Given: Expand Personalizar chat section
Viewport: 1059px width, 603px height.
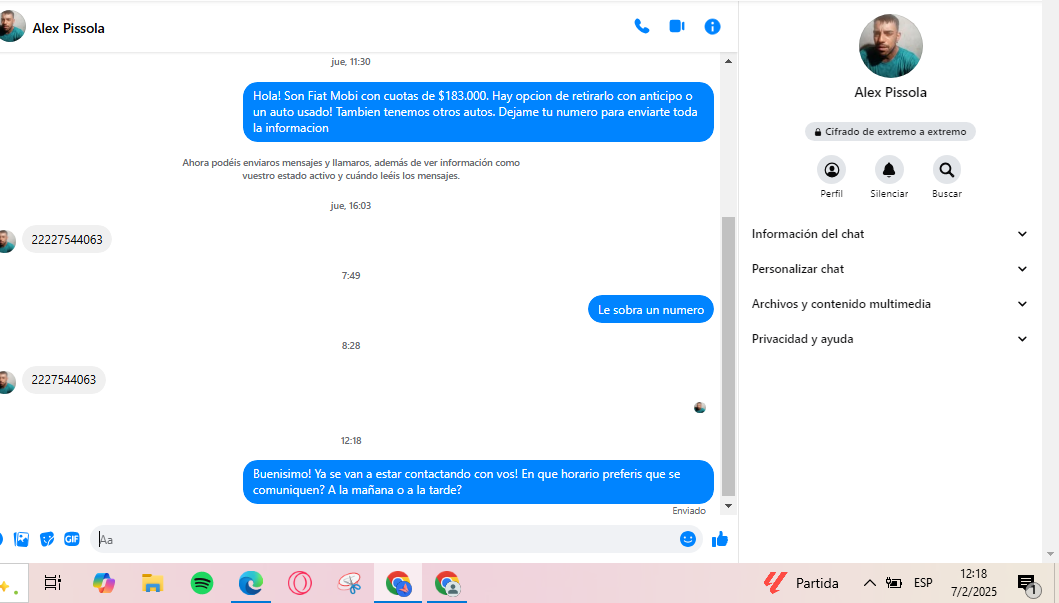Looking at the screenshot, I should click(x=889, y=269).
